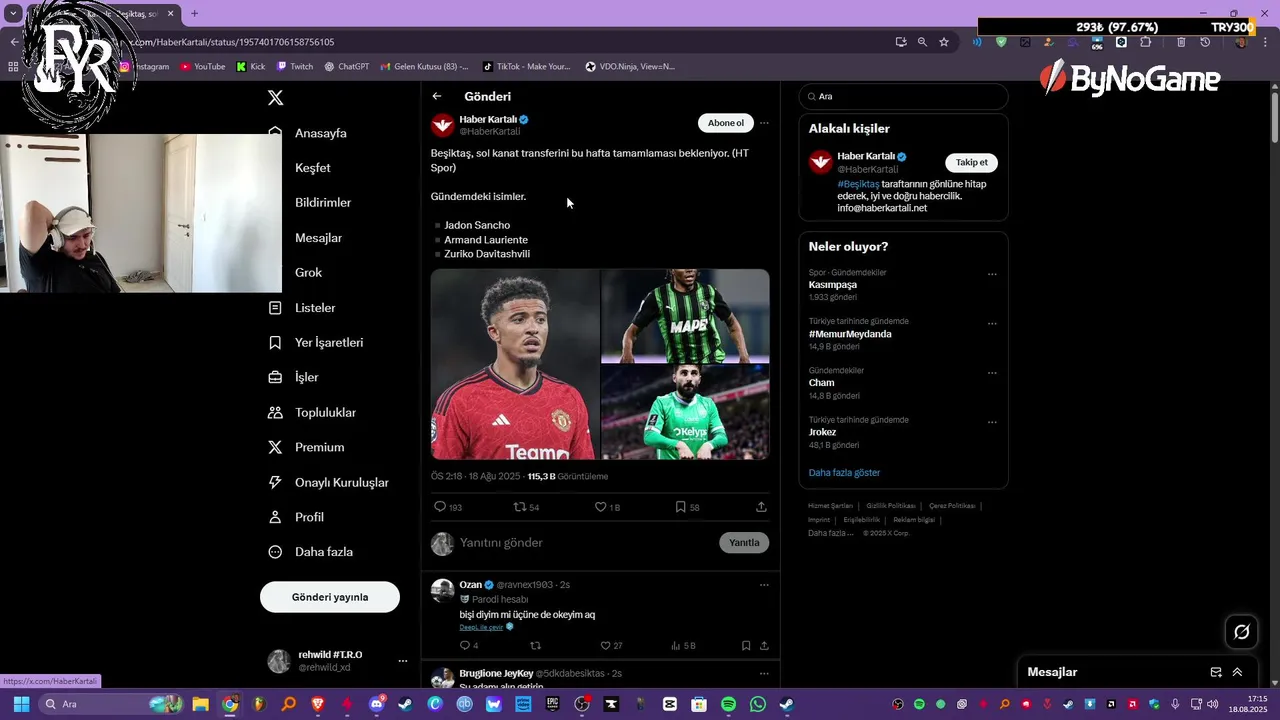Click the Grok floating button
1280x720 pixels.
[1242, 631]
